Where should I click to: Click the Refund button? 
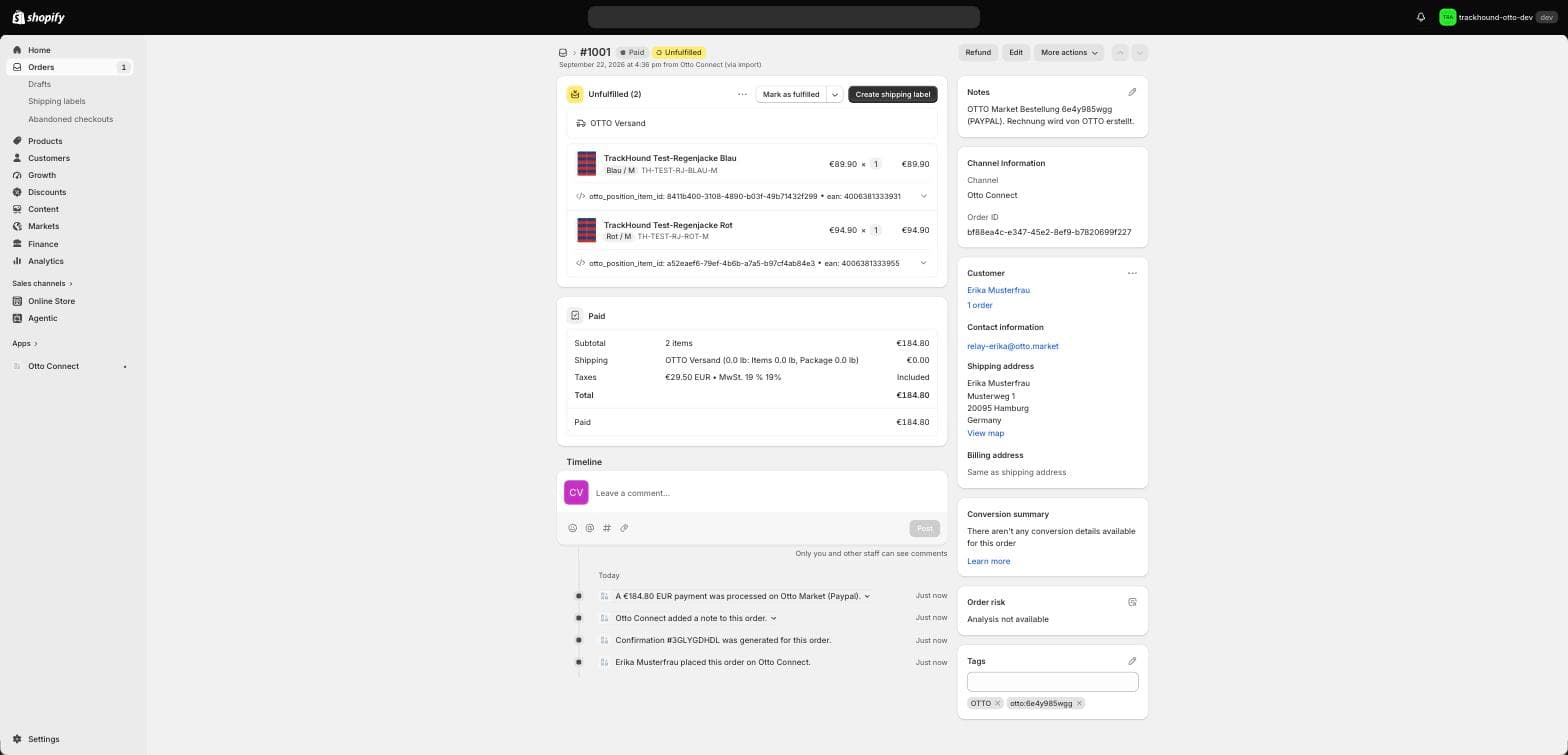(x=978, y=53)
